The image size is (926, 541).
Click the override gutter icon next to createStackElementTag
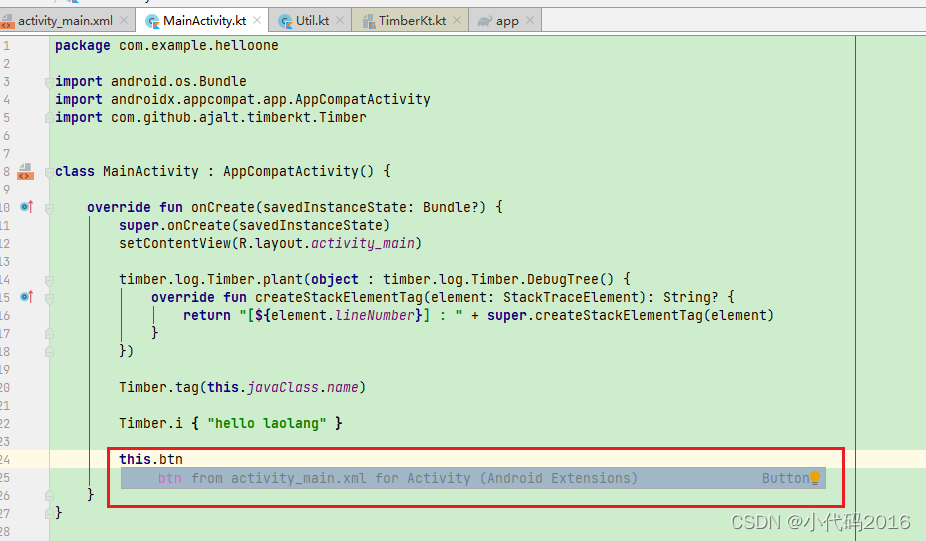coord(27,296)
